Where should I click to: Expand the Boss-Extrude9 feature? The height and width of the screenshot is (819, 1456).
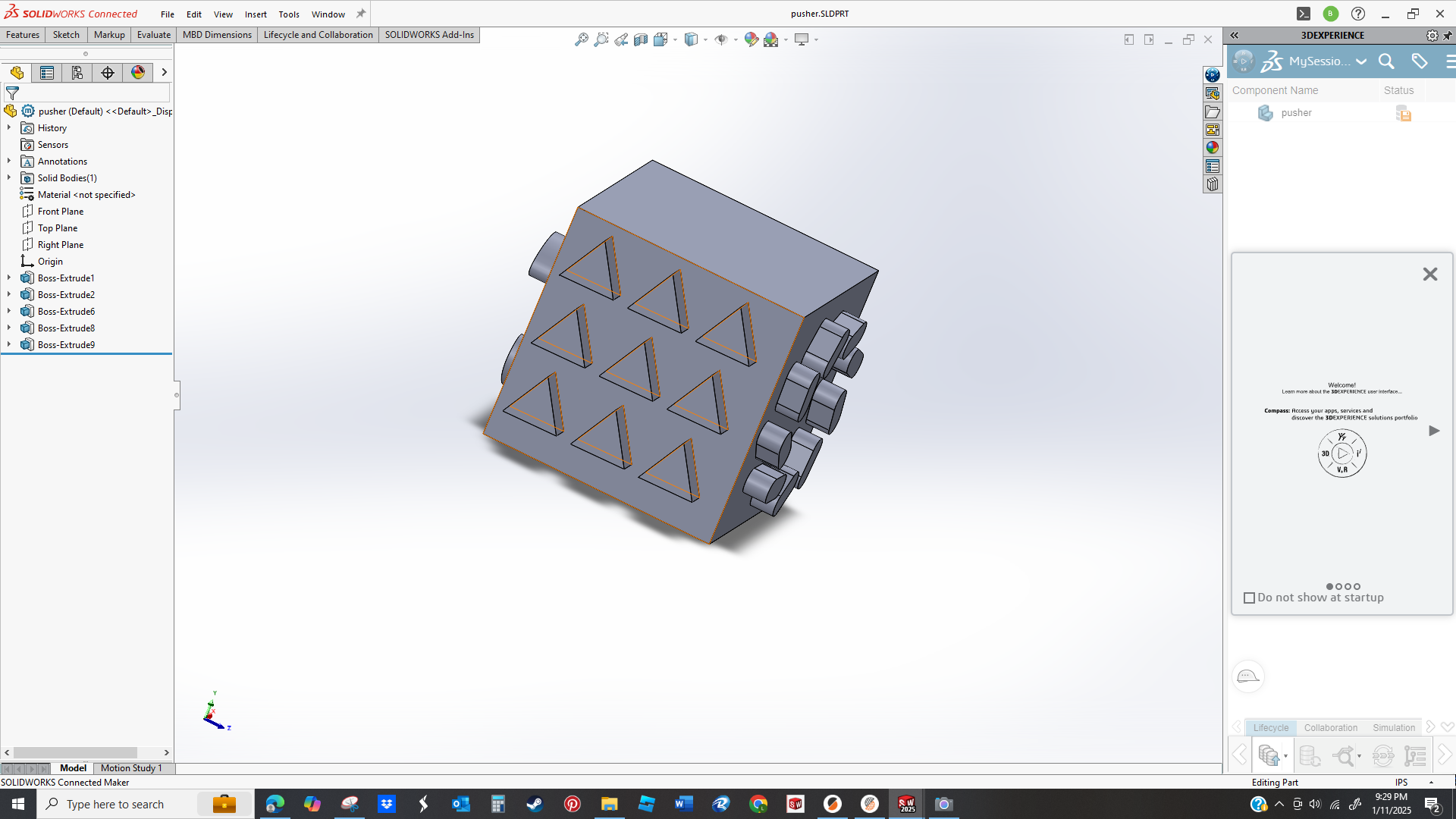pos(9,345)
